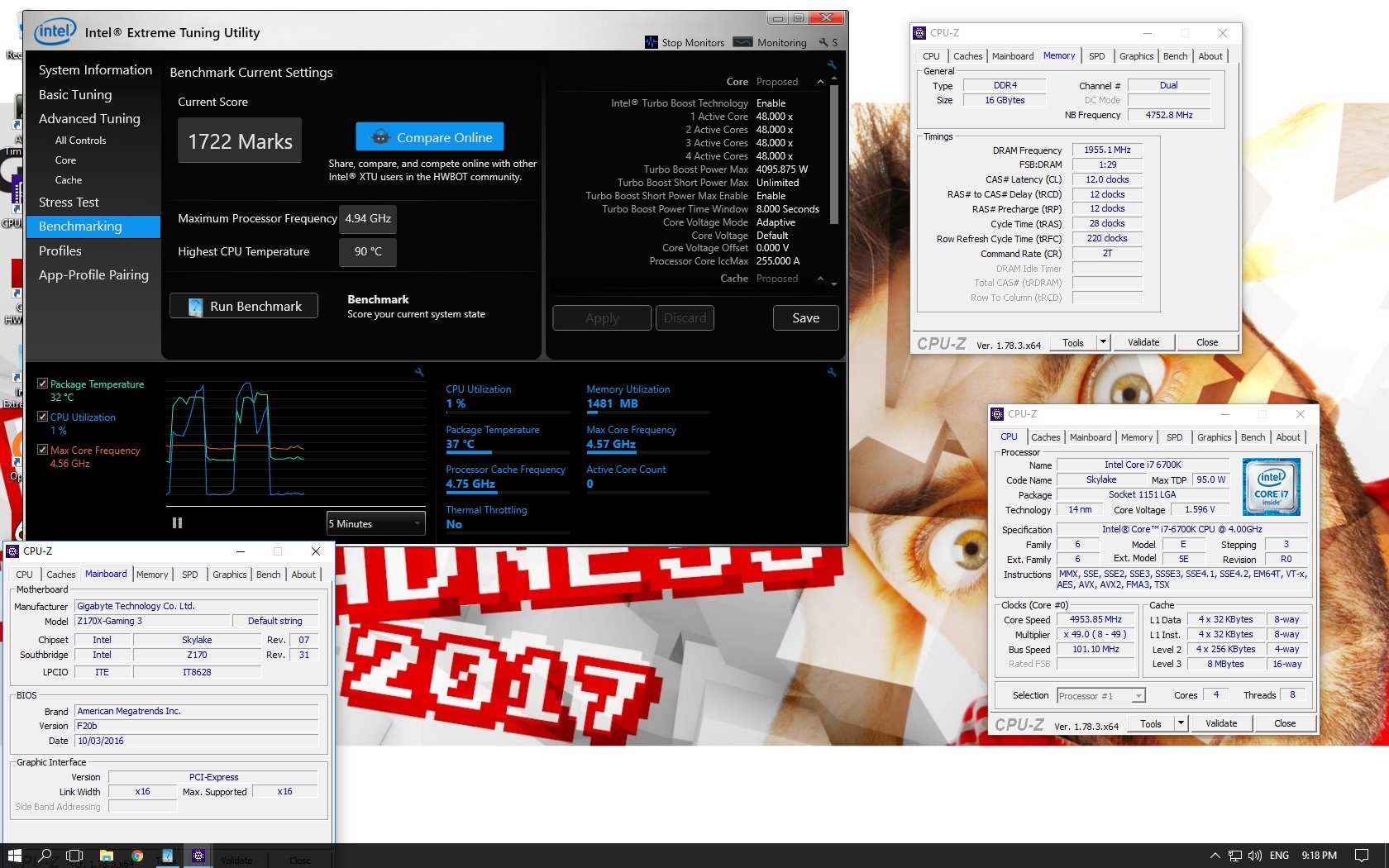This screenshot has width=1389, height=868.
Task: Select Core under Advanced Tuning
Action: 65,160
